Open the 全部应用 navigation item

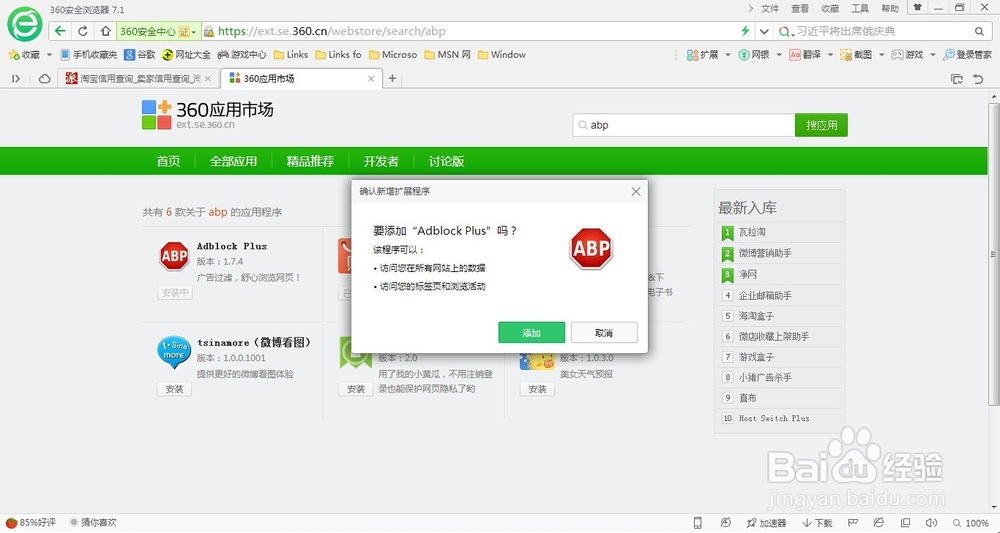(233, 161)
